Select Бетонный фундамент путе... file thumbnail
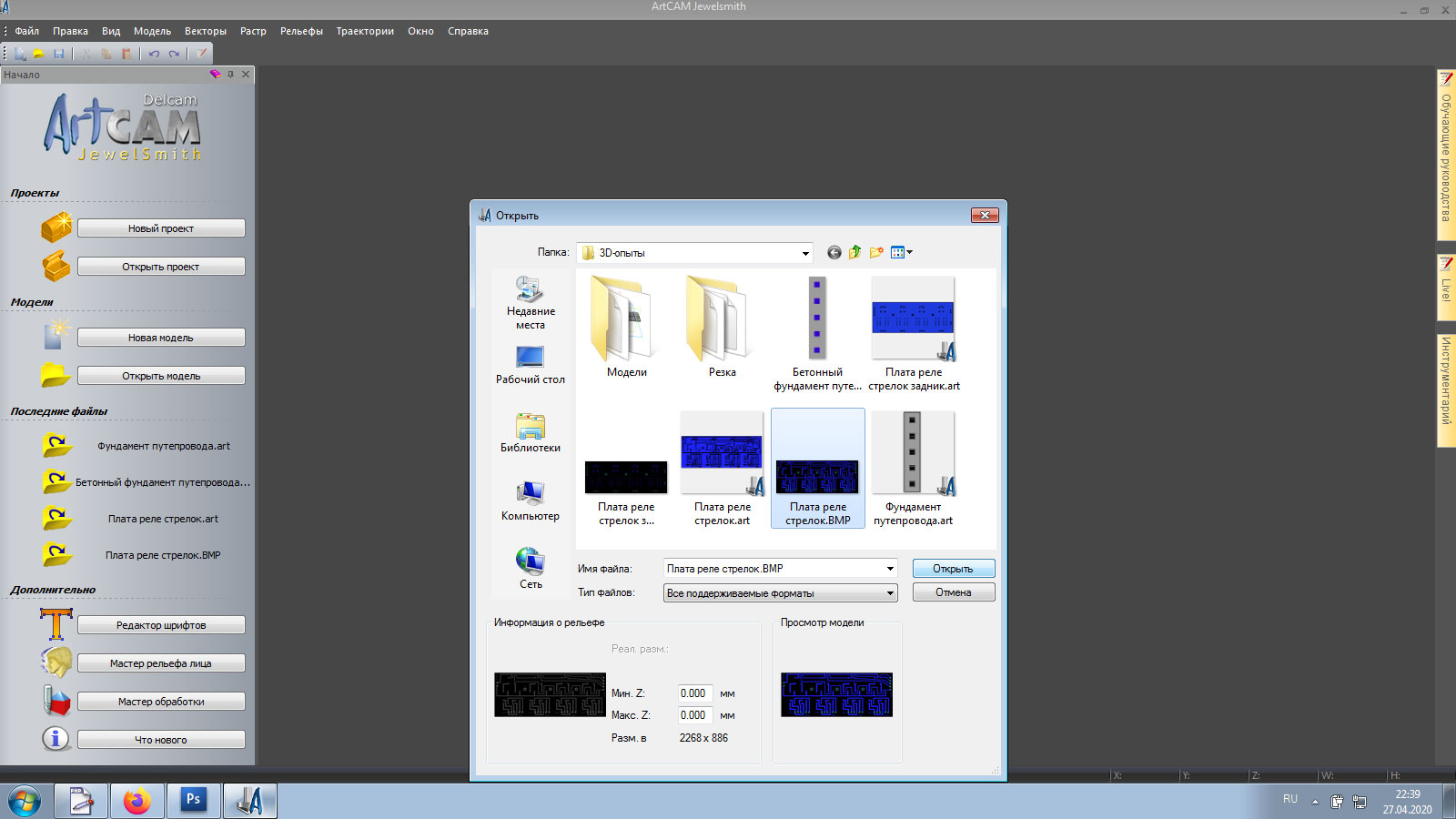Screen dimensions: 1456x819 [817, 334]
